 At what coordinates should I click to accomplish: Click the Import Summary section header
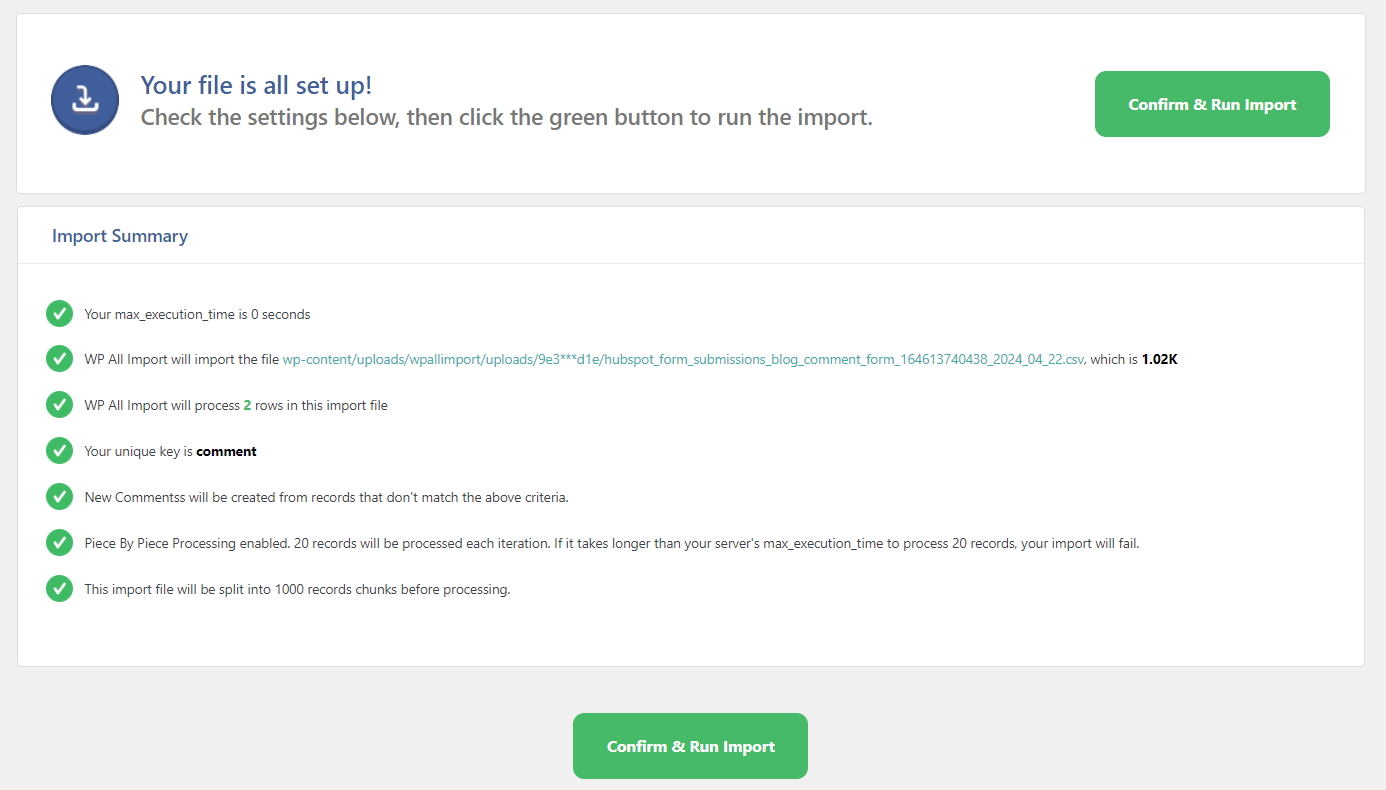pos(120,236)
